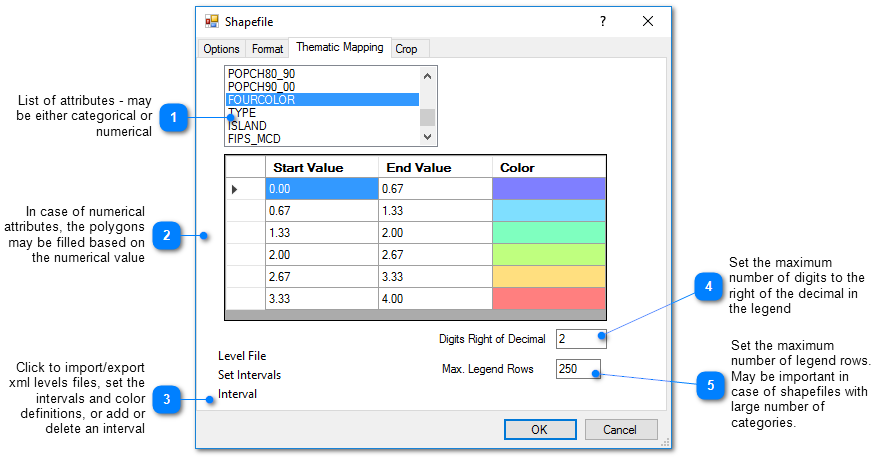The height and width of the screenshot is (459, 877).
Task: Click callout marker number 1
Action: [x=174, y=118]
